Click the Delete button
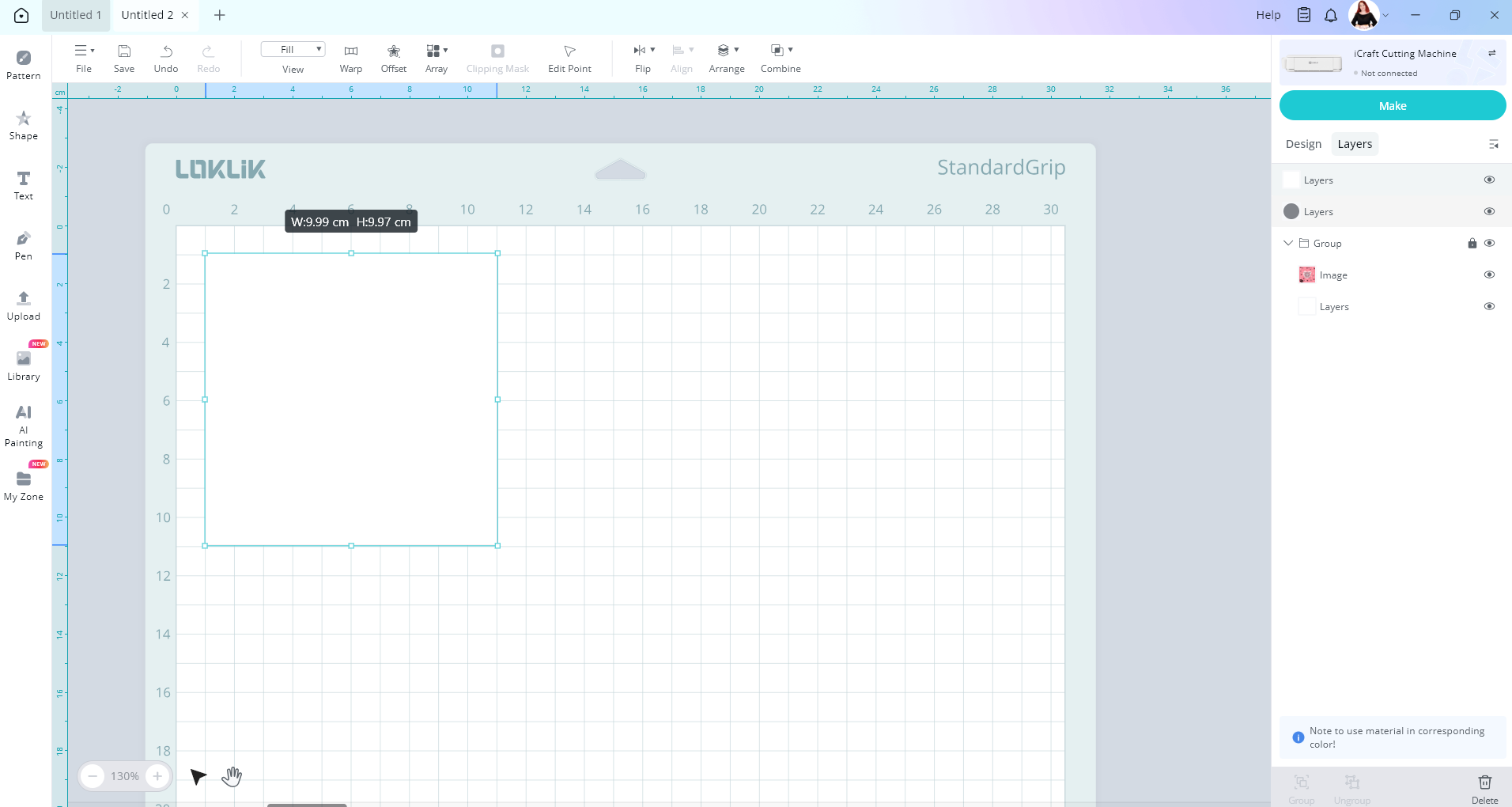 coord(1484,788)
